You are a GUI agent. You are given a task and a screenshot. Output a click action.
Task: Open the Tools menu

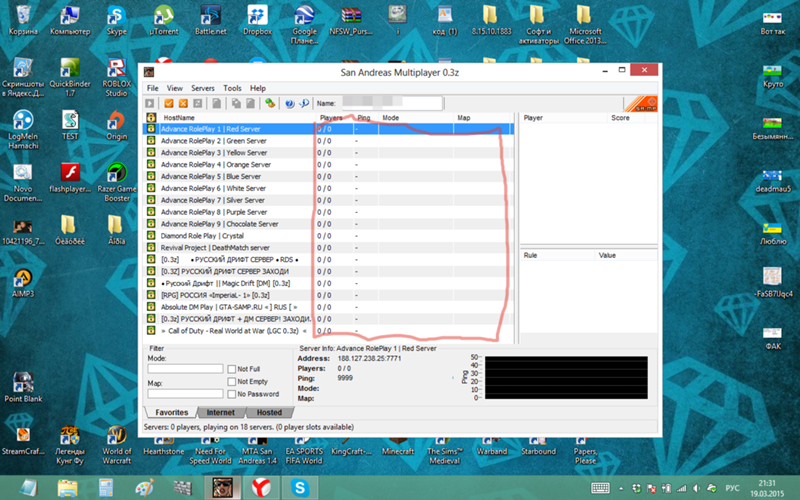point(232,88)
